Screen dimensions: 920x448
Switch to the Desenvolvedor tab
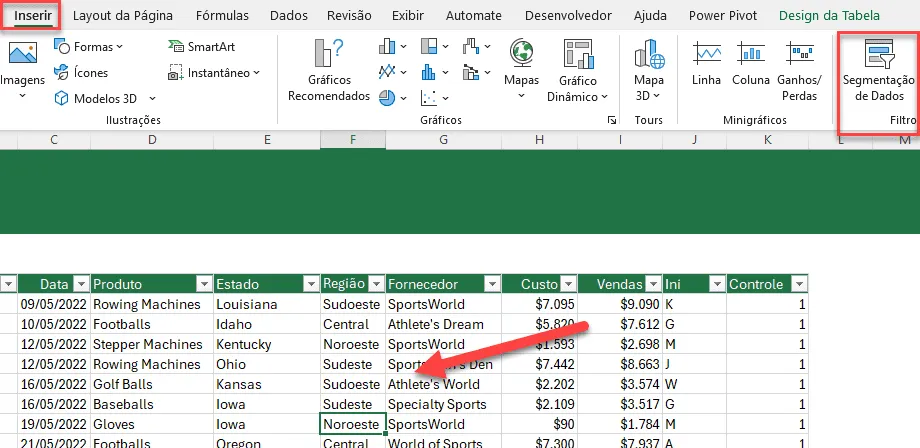click(x=568, y=16)
